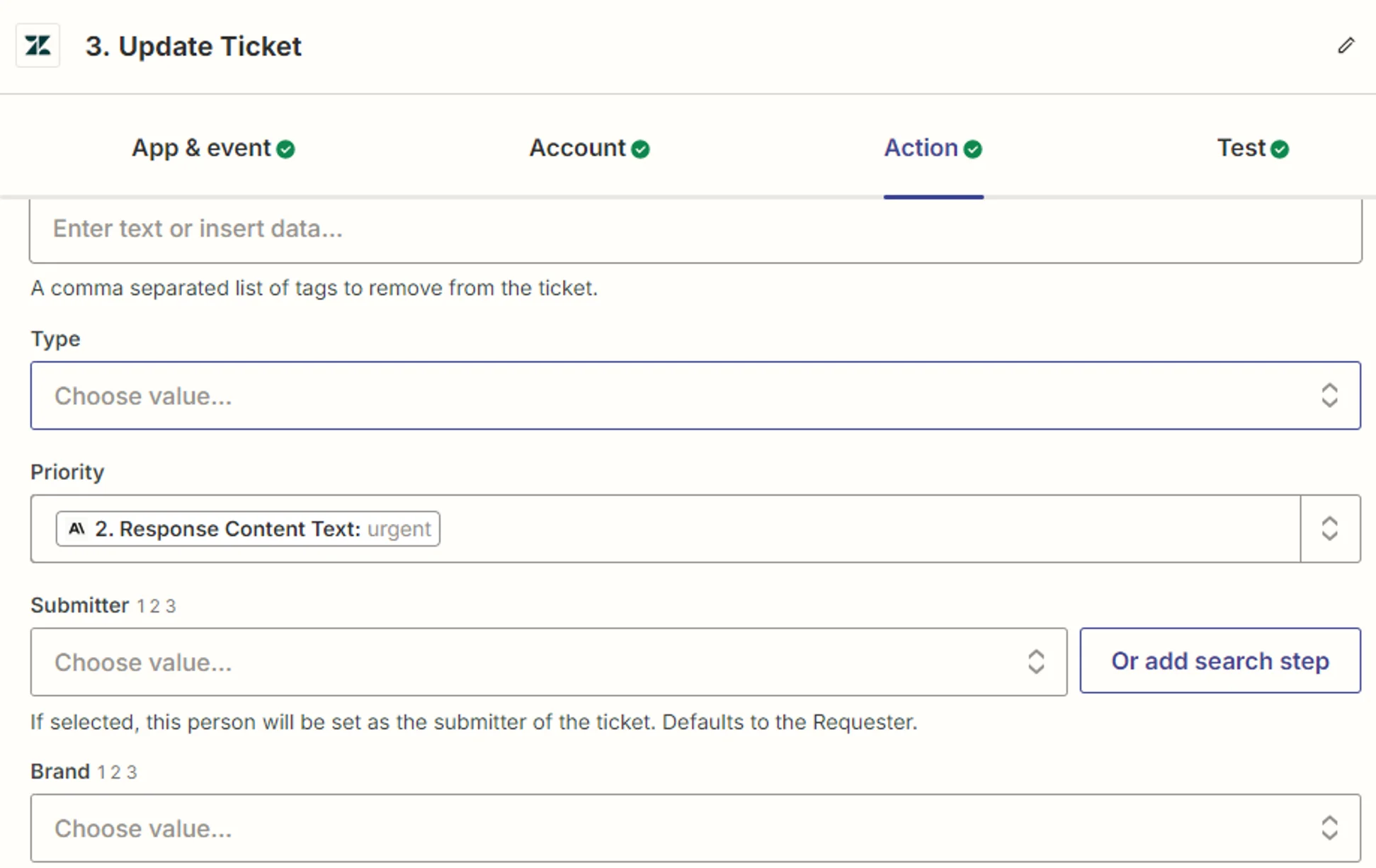Click the pencil rename step icon
Viewport: 1376px width, 868px height.
(1346, 46)
